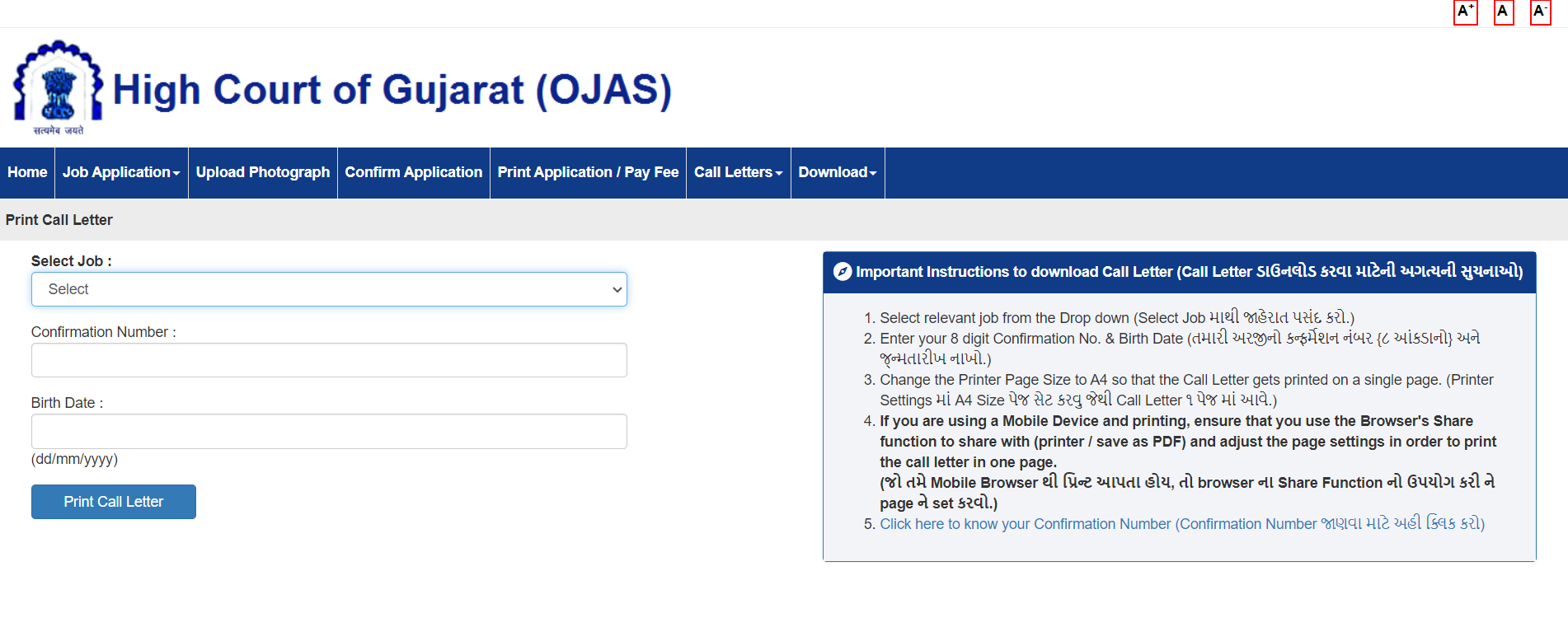Screen dimensions: 1568x632
Task: Focus the Birth Date field
Action: pyautogui.click(x=329, y=431)
